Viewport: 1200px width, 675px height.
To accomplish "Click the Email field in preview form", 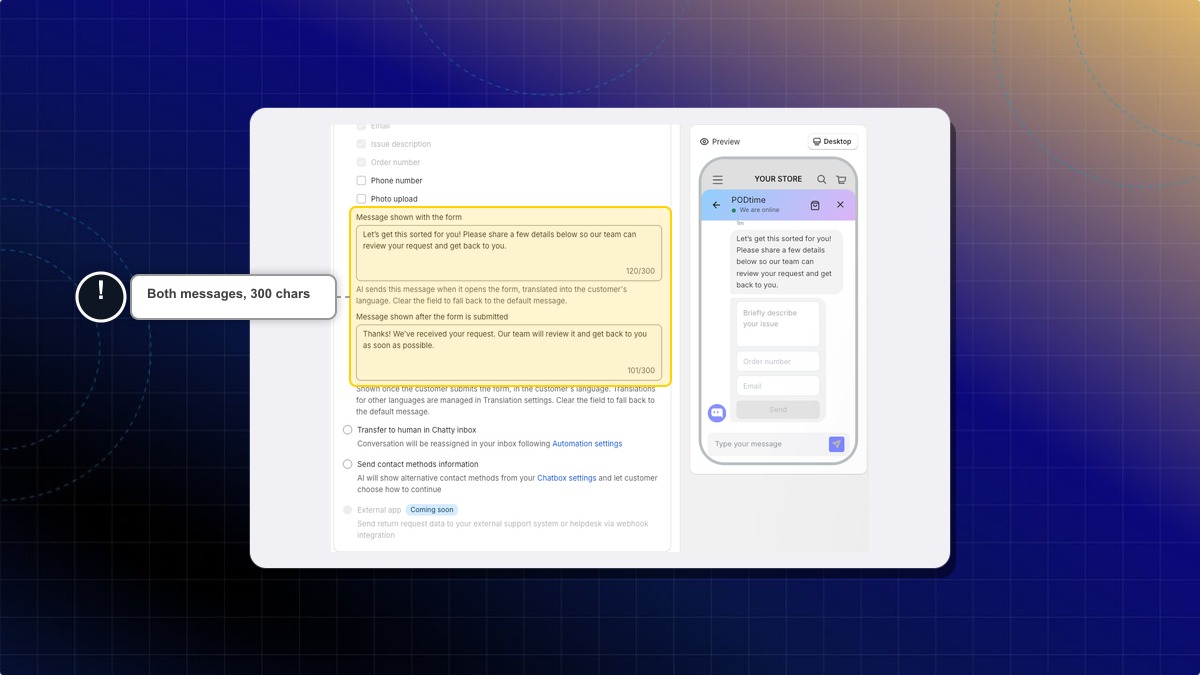I will point(778,386).
